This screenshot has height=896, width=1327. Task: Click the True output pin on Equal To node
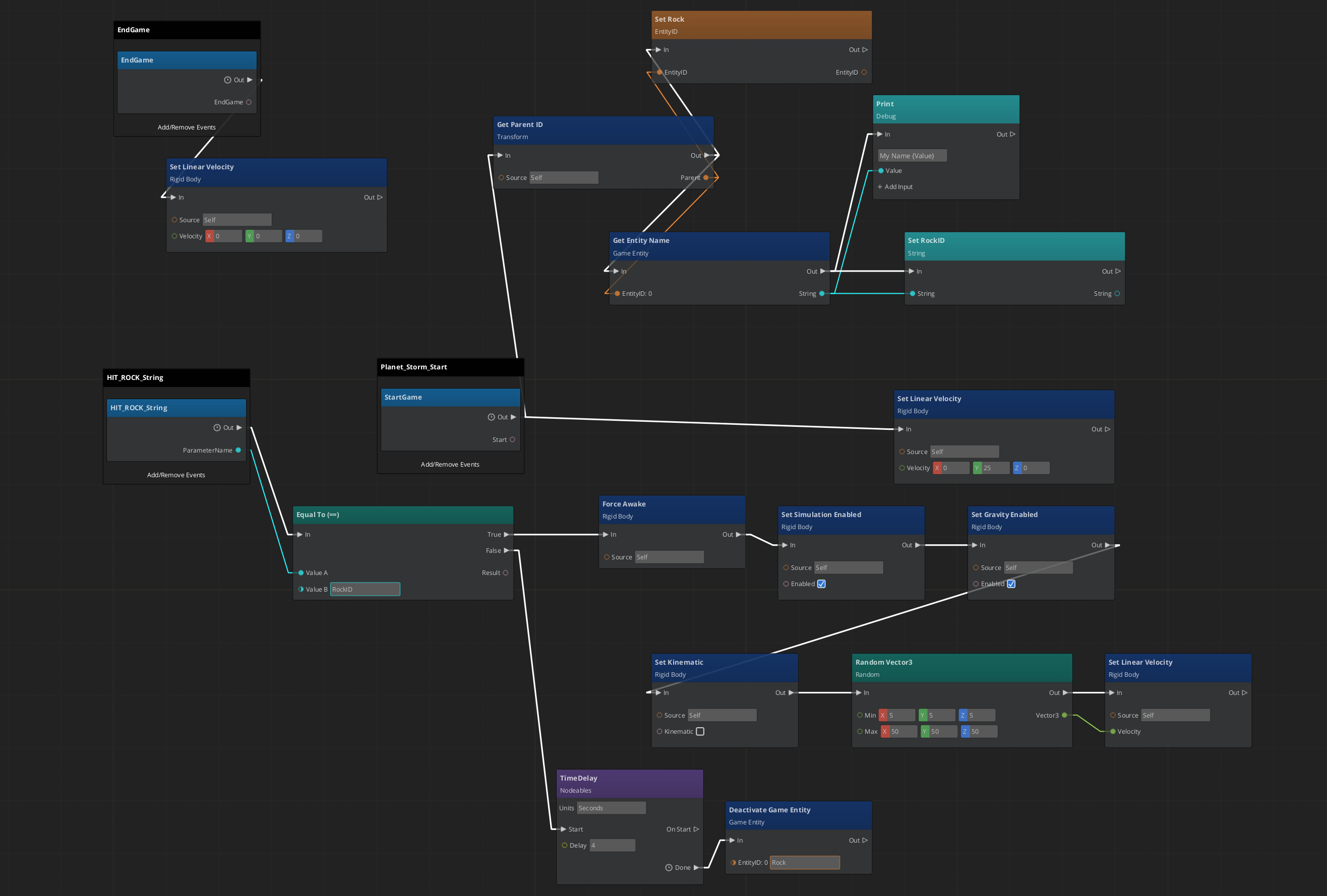click(x=506, y=535)
